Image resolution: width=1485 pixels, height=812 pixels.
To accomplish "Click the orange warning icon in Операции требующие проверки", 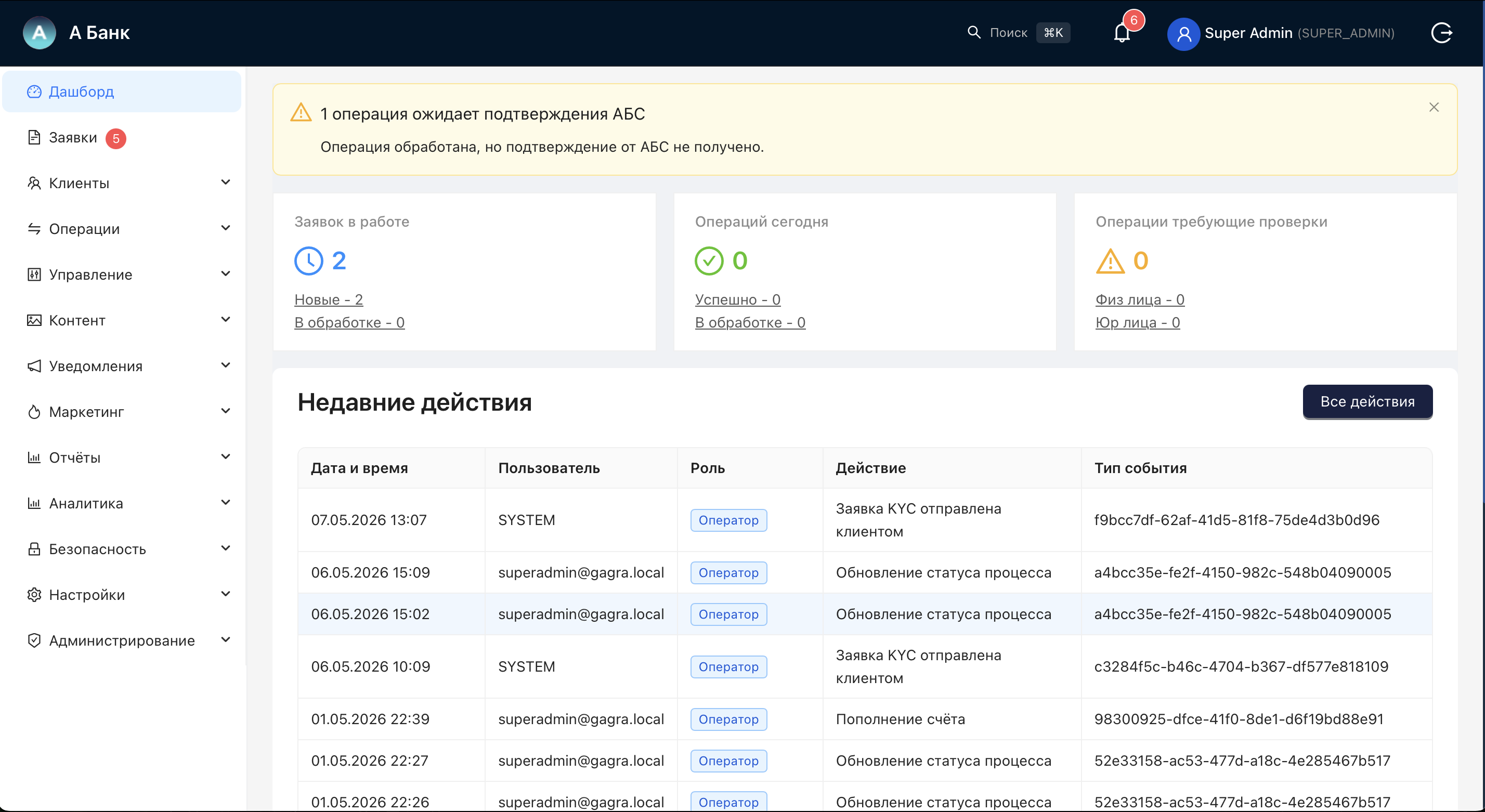I will (x=1110, y=261).
